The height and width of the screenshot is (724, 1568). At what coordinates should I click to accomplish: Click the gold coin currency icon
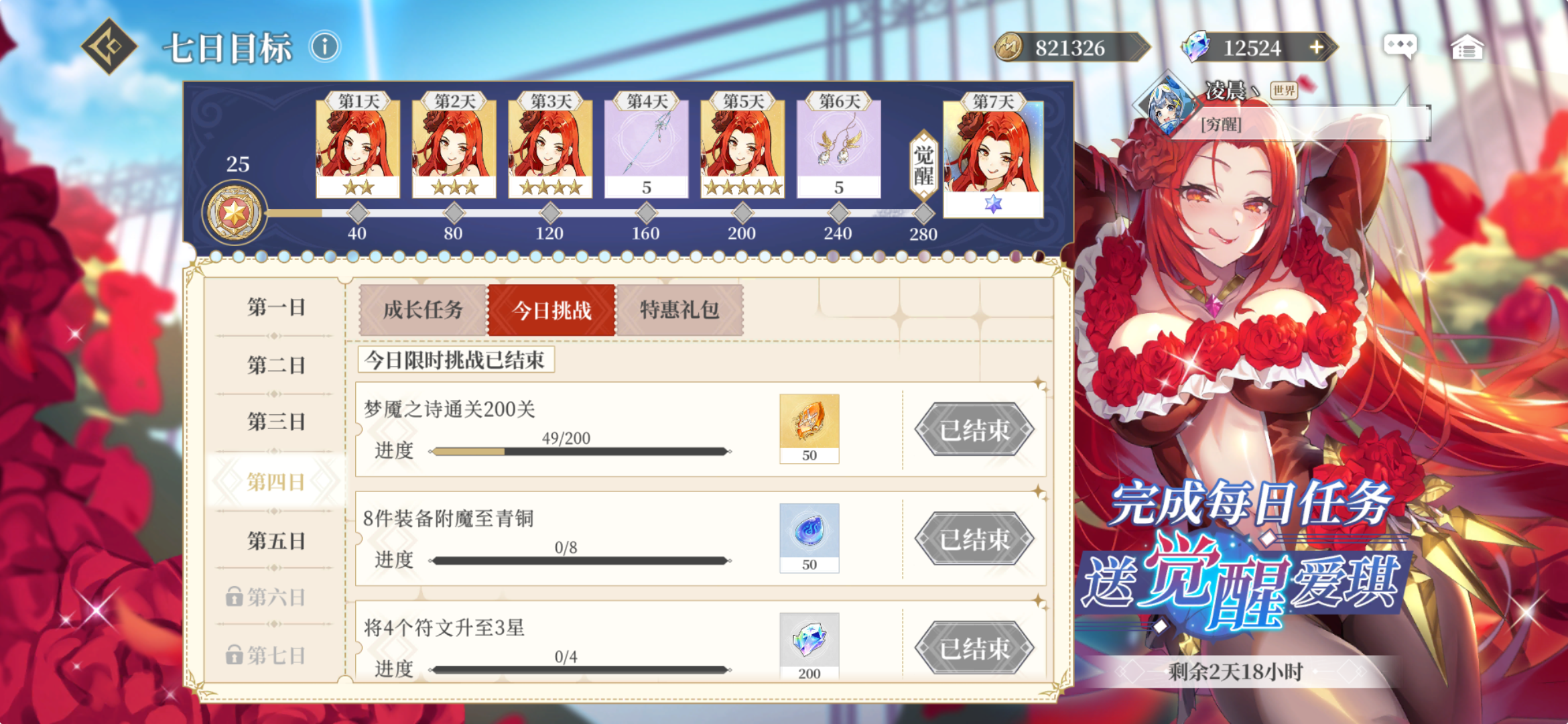point(1009,48)
